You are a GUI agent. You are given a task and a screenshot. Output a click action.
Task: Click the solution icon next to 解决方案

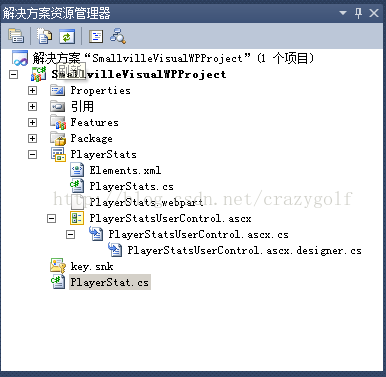coord(20,58)
